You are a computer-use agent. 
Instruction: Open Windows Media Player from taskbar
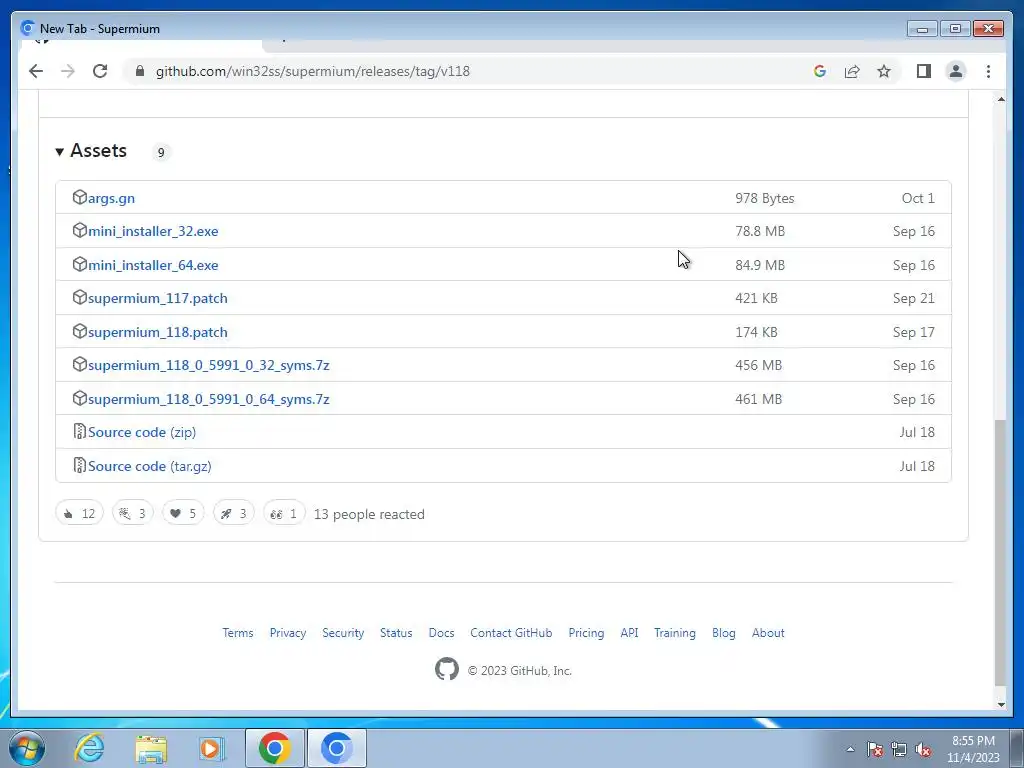click(x=211, y=748)
